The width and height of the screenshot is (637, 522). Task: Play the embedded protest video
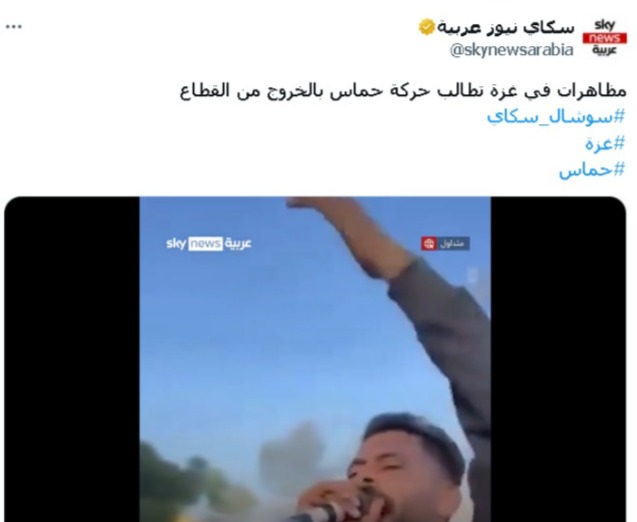[x=315, y=360]
